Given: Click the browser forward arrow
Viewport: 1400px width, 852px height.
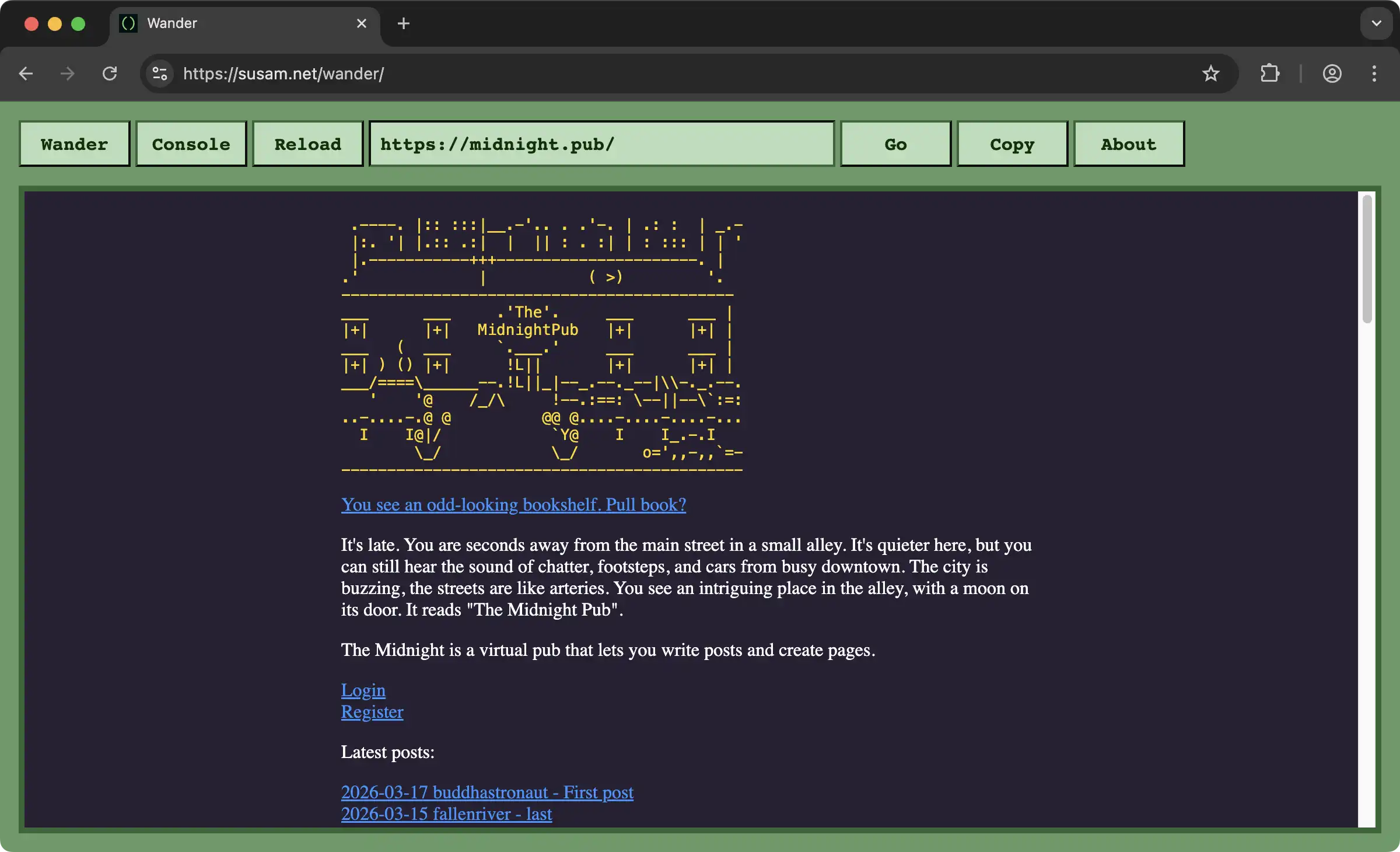Looking at the screenshot, I should click(x=68, y=74).
